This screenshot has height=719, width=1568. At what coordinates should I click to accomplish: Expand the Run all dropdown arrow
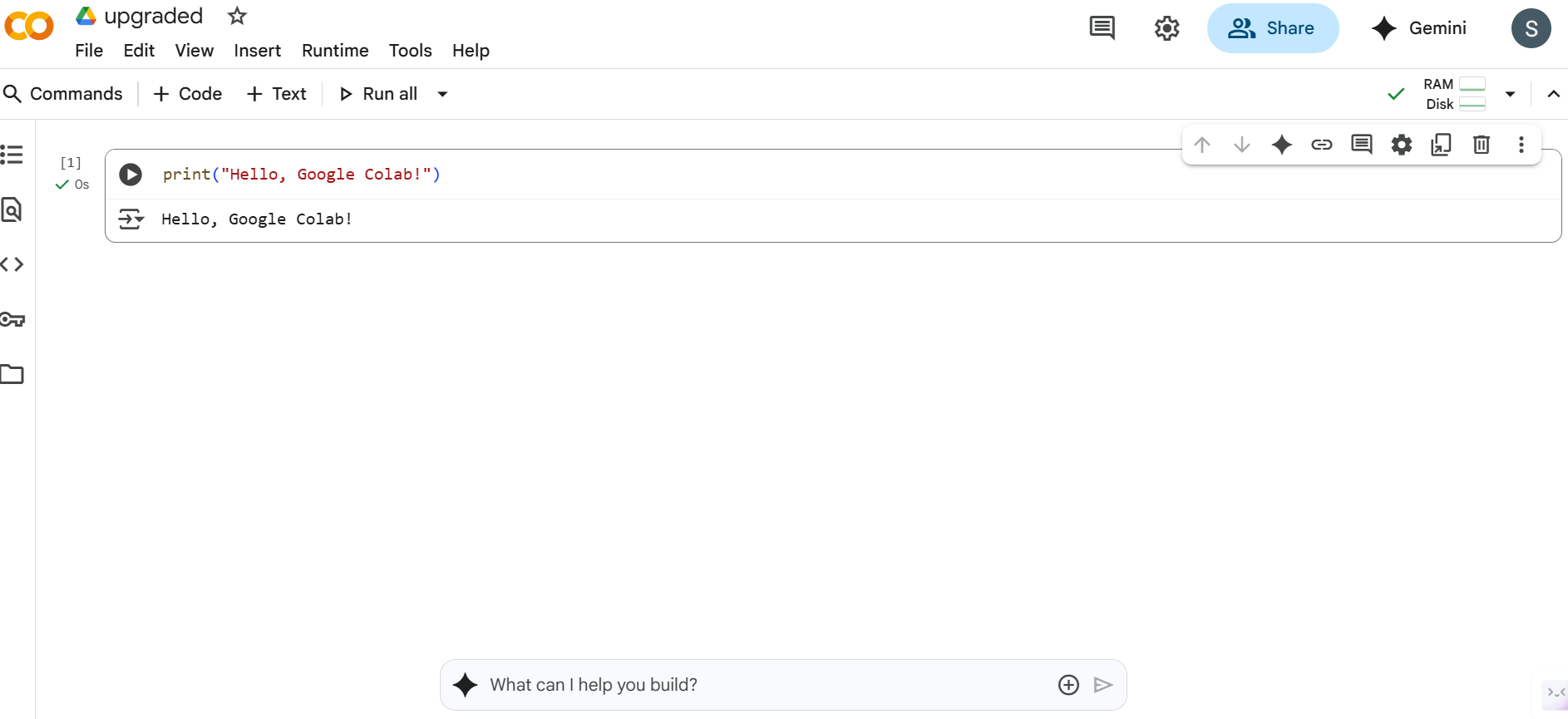click(x=441, y=94)
